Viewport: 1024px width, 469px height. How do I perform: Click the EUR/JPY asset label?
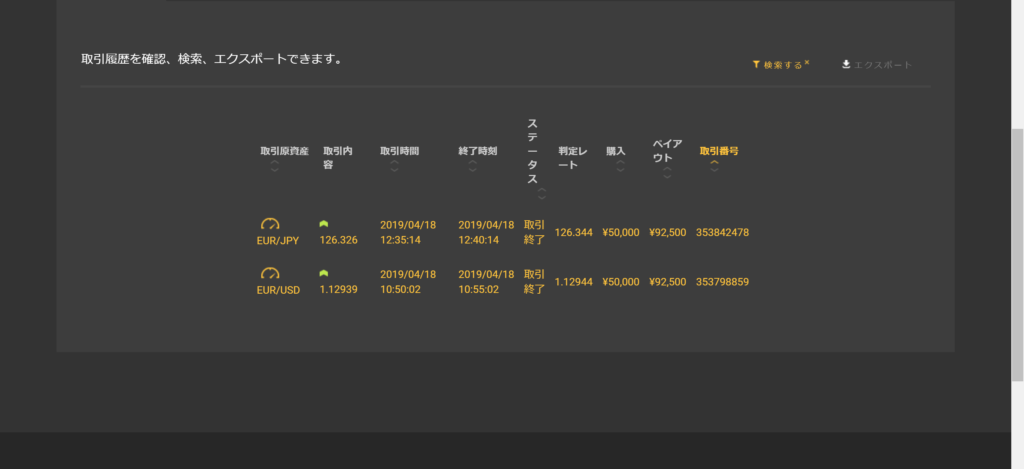(x=278, y=240)
